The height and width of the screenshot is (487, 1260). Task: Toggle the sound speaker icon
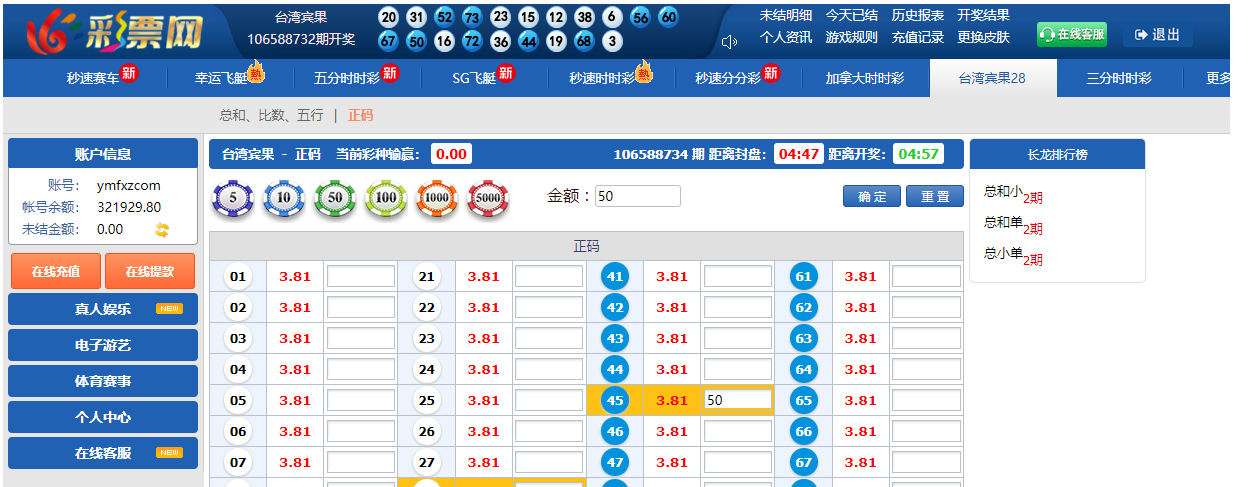tap(729, 41)
